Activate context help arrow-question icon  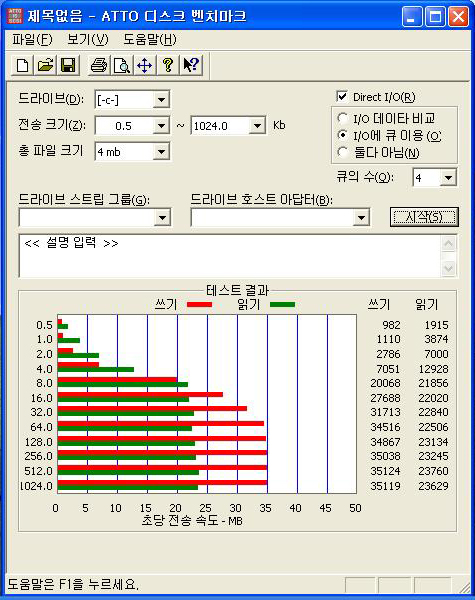click(191, 65)
